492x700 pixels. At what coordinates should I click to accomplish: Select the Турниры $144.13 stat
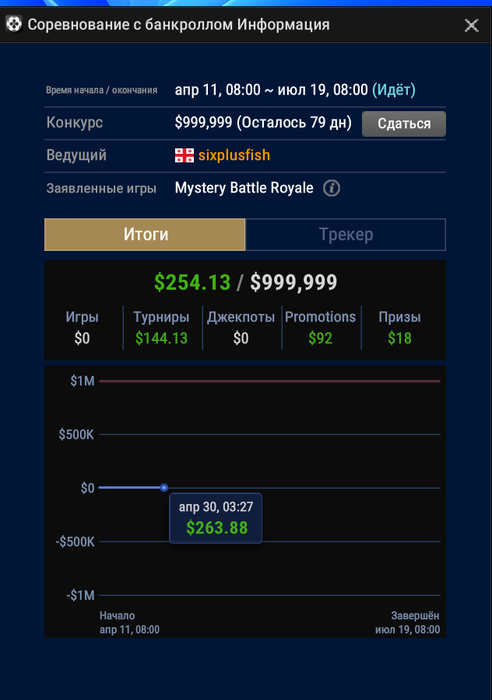[162, 328]
